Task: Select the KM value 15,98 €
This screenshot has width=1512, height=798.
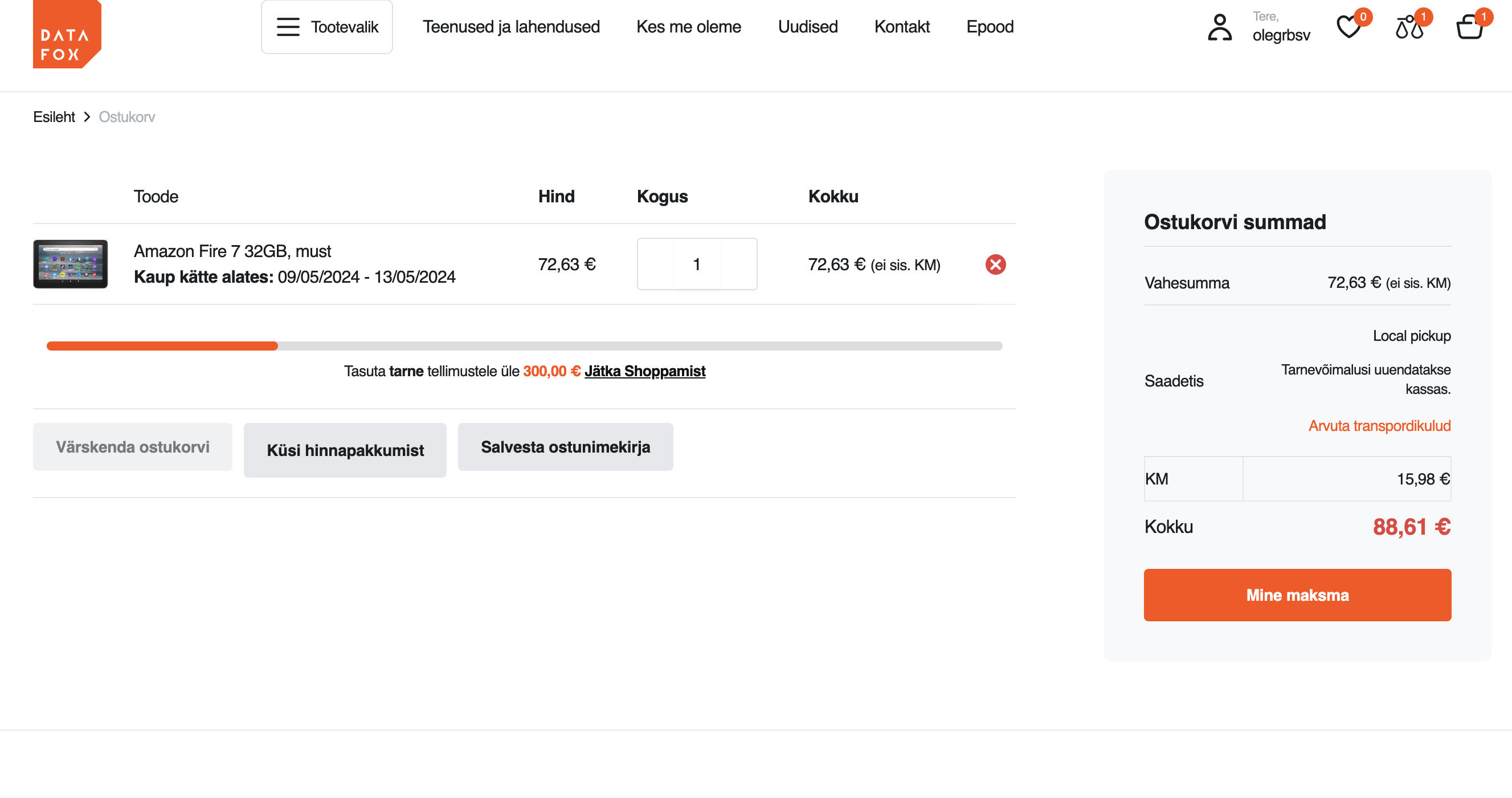Action: coord(1423,479)
